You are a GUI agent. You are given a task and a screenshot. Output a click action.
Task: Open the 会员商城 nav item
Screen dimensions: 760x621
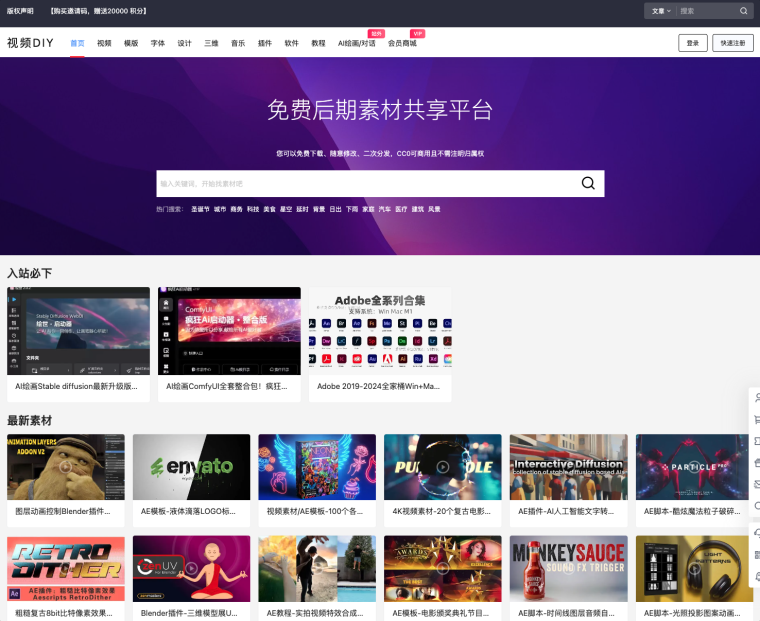click(x=402, y=43)
